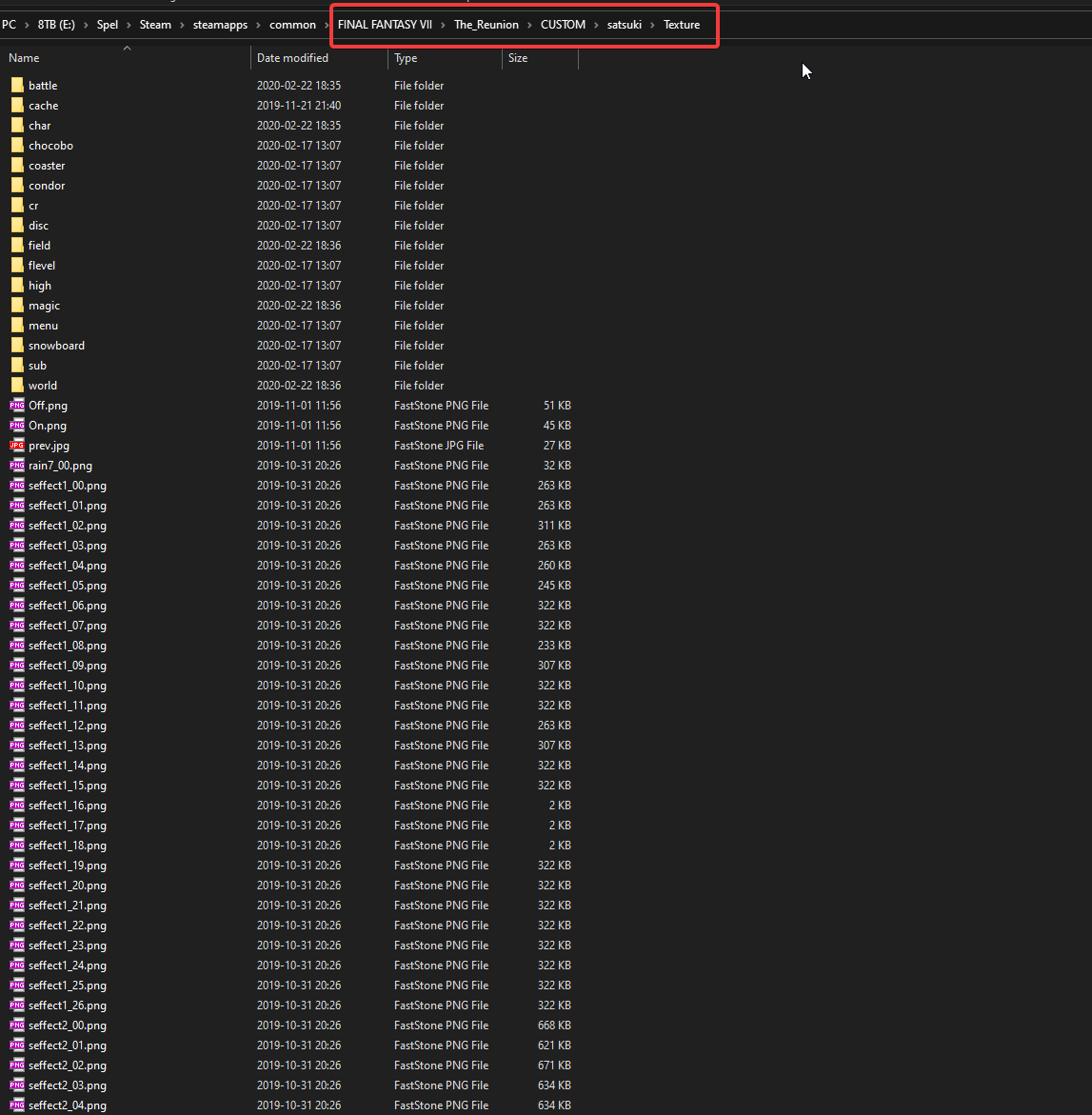Select the seffect2_04.png file name

point(68,1105)
